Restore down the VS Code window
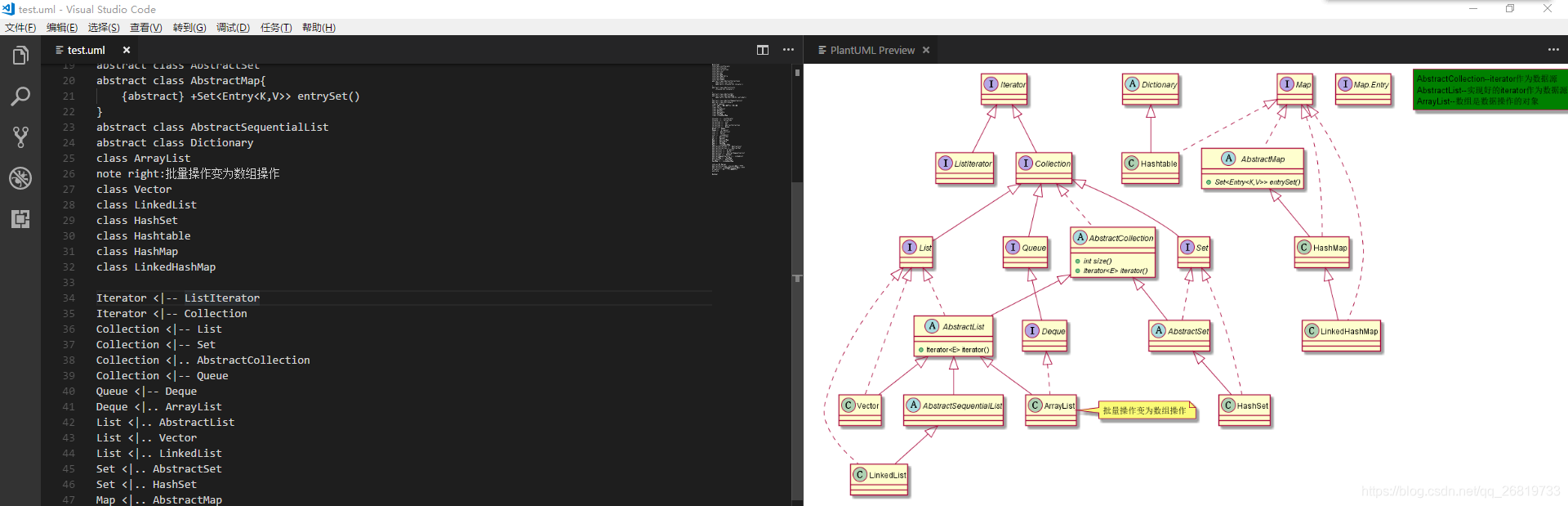Image resolution: width=1568 pixels, height=506 pixels. [x=1510, y=9]
